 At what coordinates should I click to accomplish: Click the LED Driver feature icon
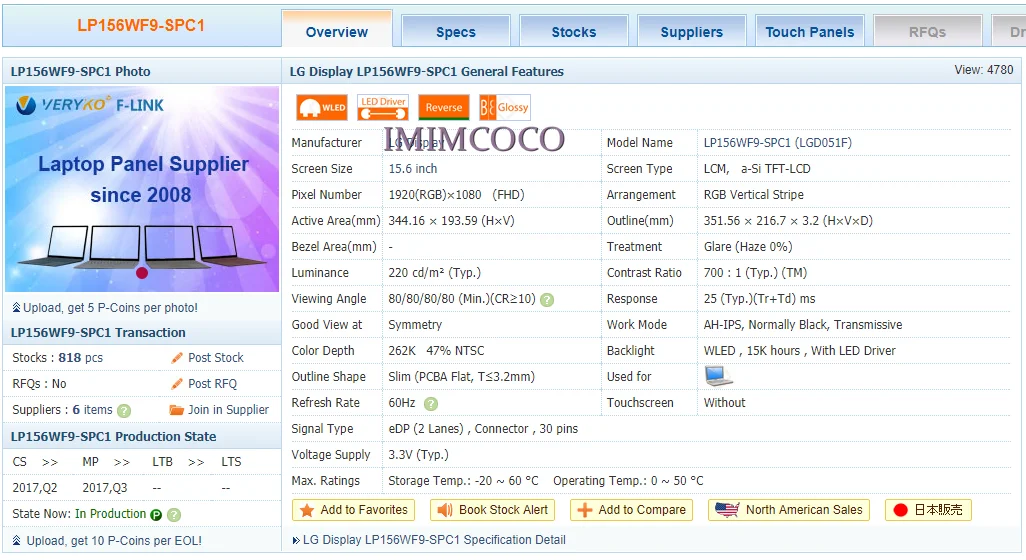[383, 107]
